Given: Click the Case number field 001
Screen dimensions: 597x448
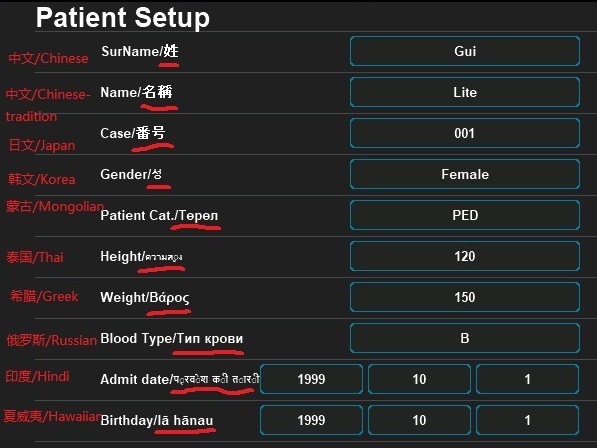Looking at the screenshot, I should pos(465,133).
